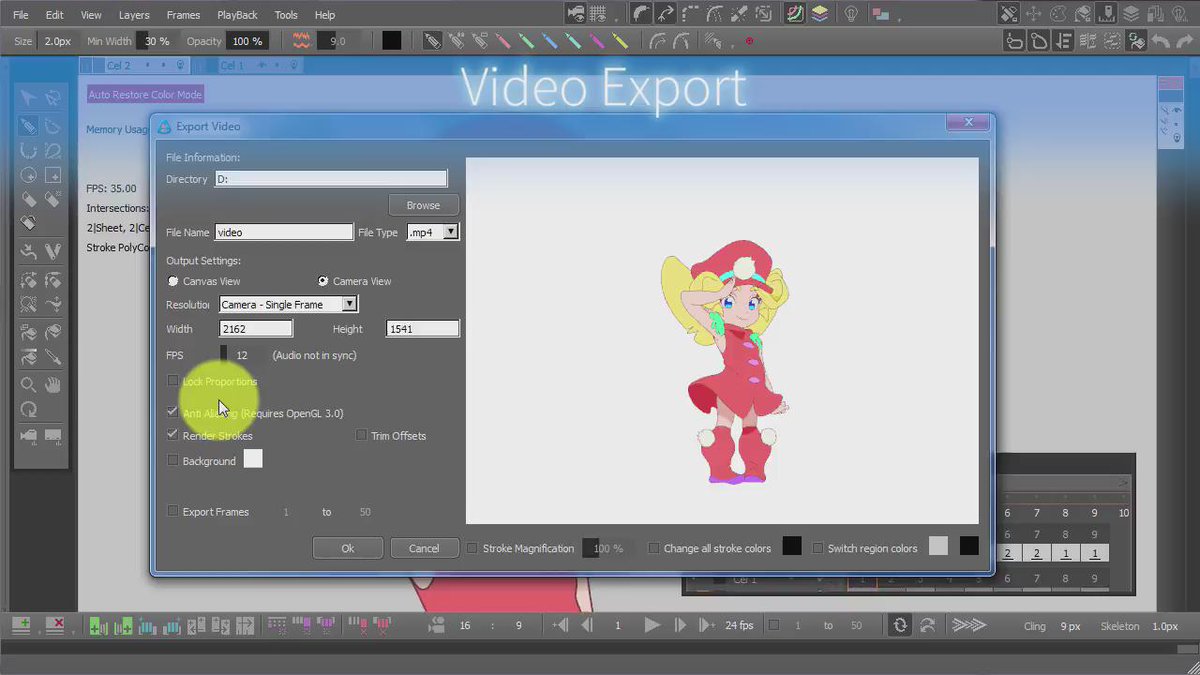This screenshot has width=1200, height=675.
Task: Open the Tools menu
Action: (286, 15)
